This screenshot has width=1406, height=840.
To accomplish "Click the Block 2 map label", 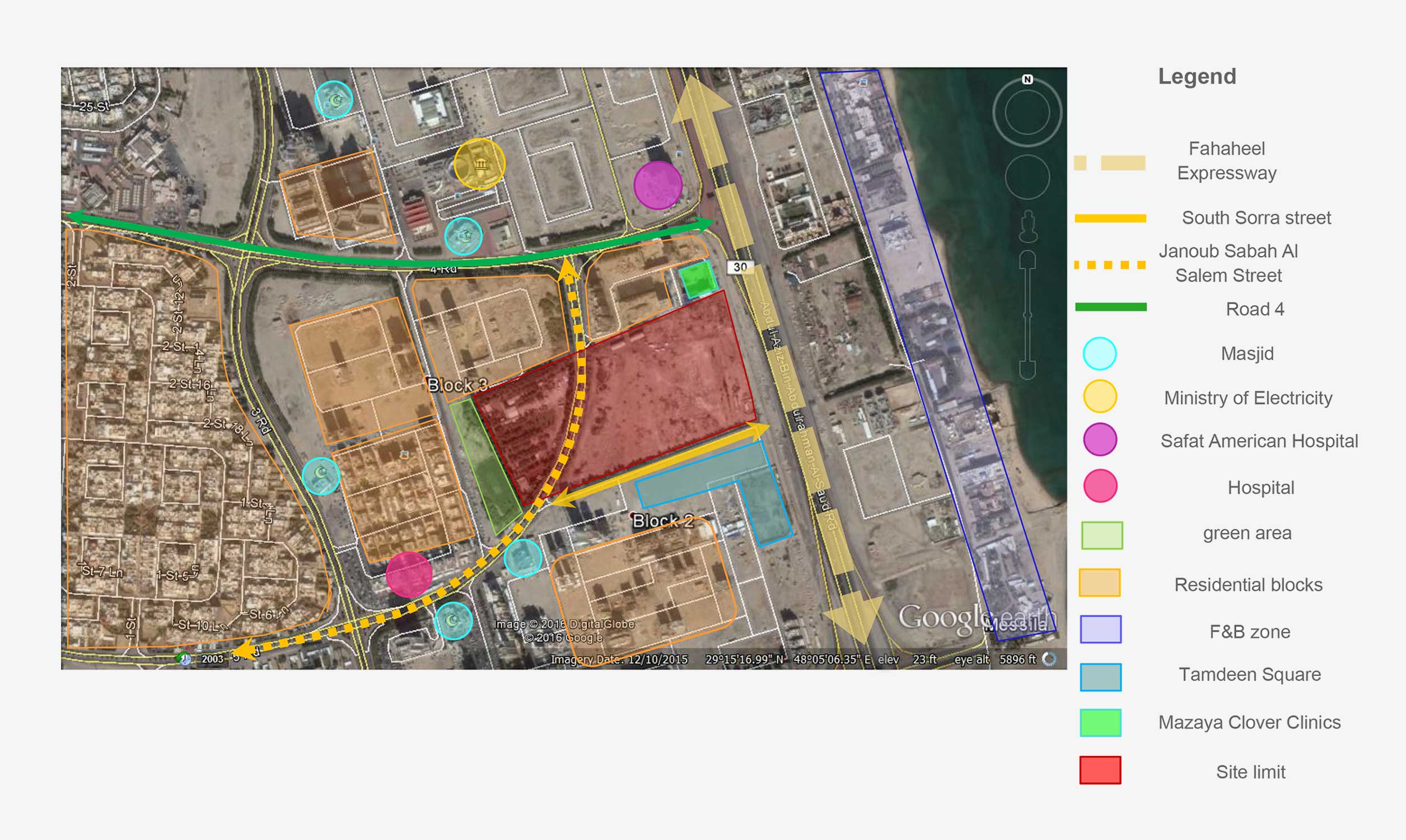I will pyautogui.click(x=662, y=521).
